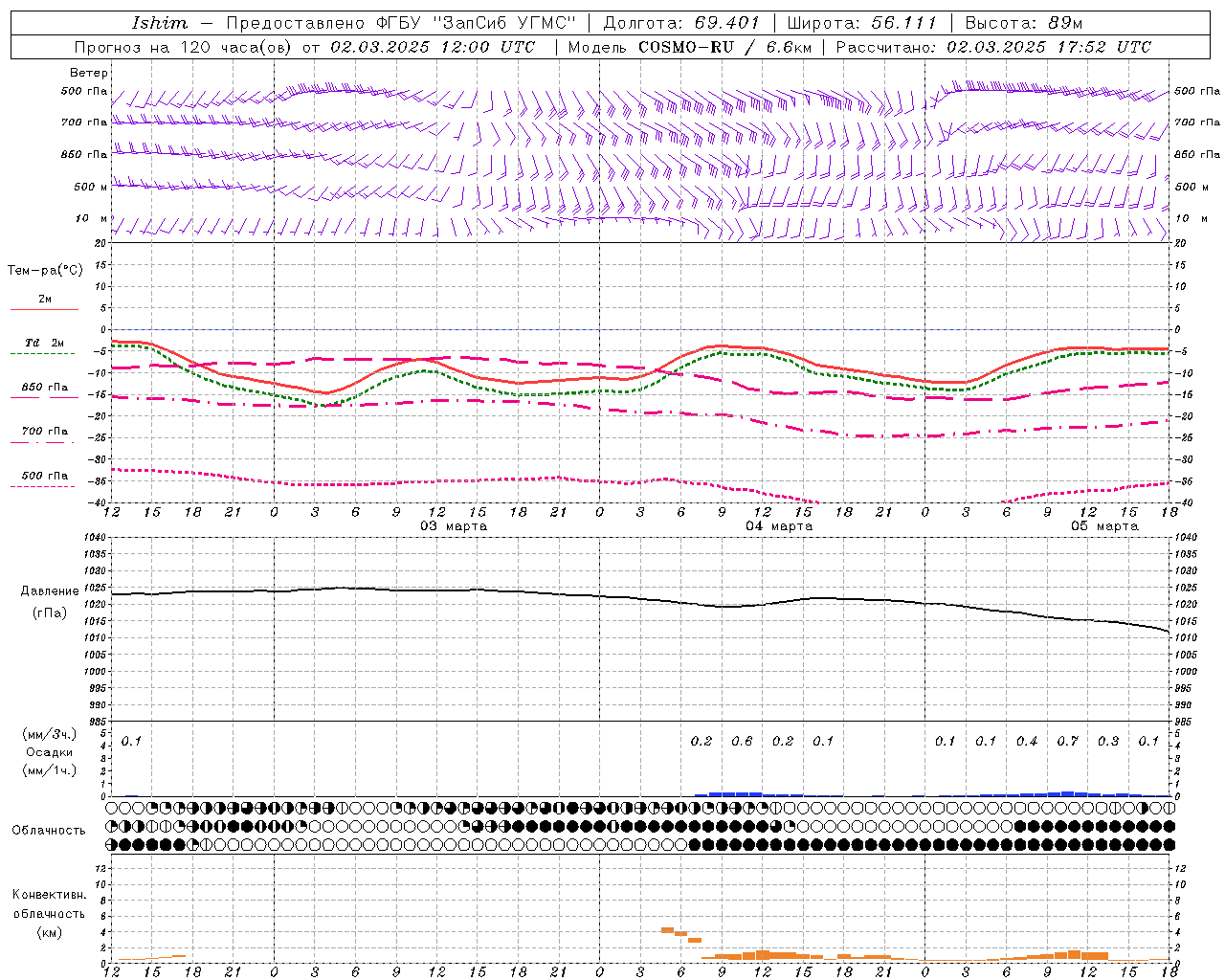This screenshot has width=1225, height=980.
Task: Select the "Широта: 56.111" header field
Action: pos(861,22)
